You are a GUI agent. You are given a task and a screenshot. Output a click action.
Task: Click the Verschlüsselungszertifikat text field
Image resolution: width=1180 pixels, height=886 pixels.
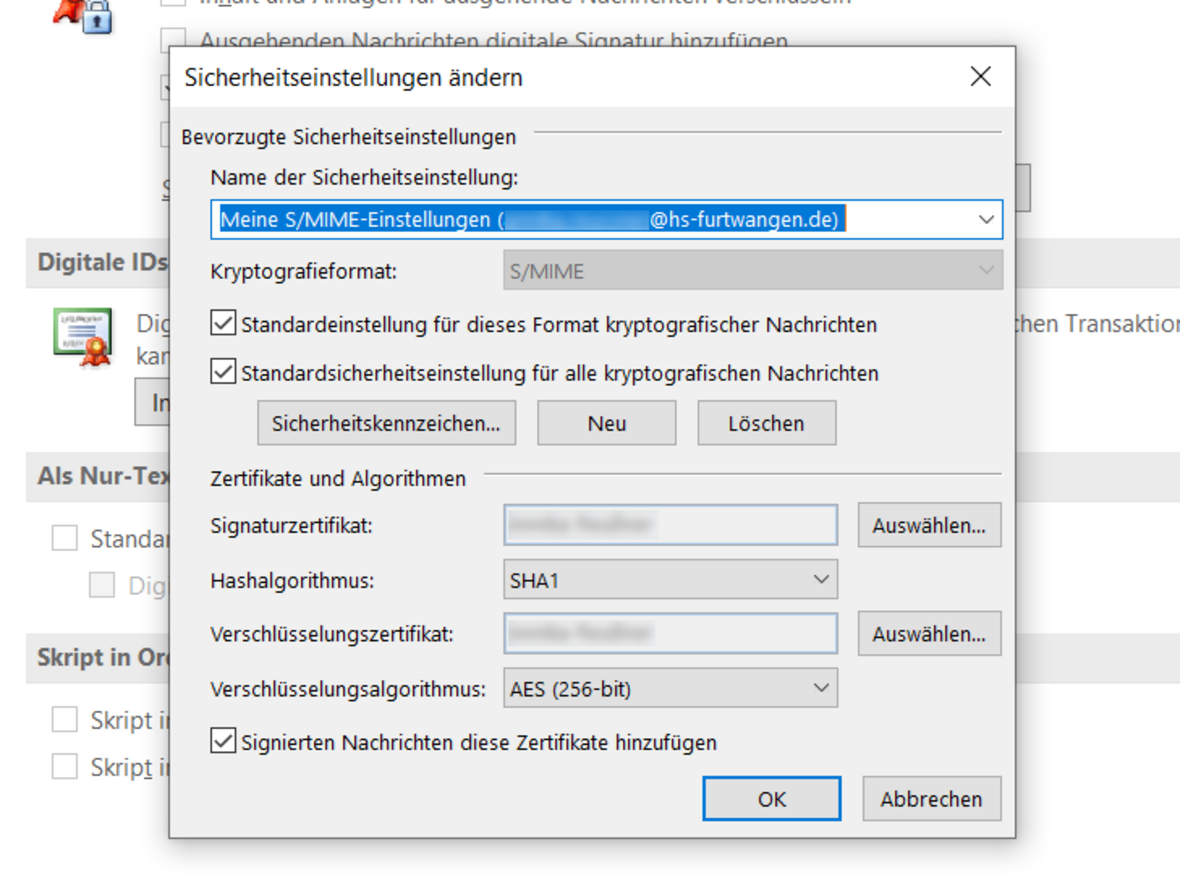pyautogui.click(x=670, y=634)
